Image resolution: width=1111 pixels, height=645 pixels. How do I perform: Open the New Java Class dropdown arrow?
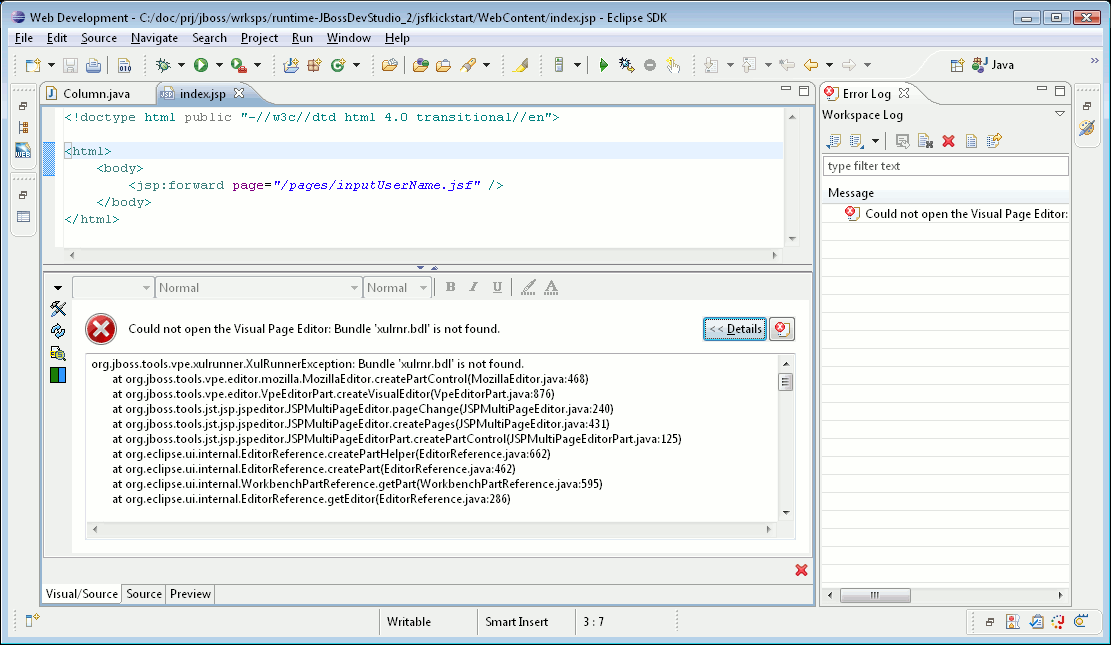(356, 65)
